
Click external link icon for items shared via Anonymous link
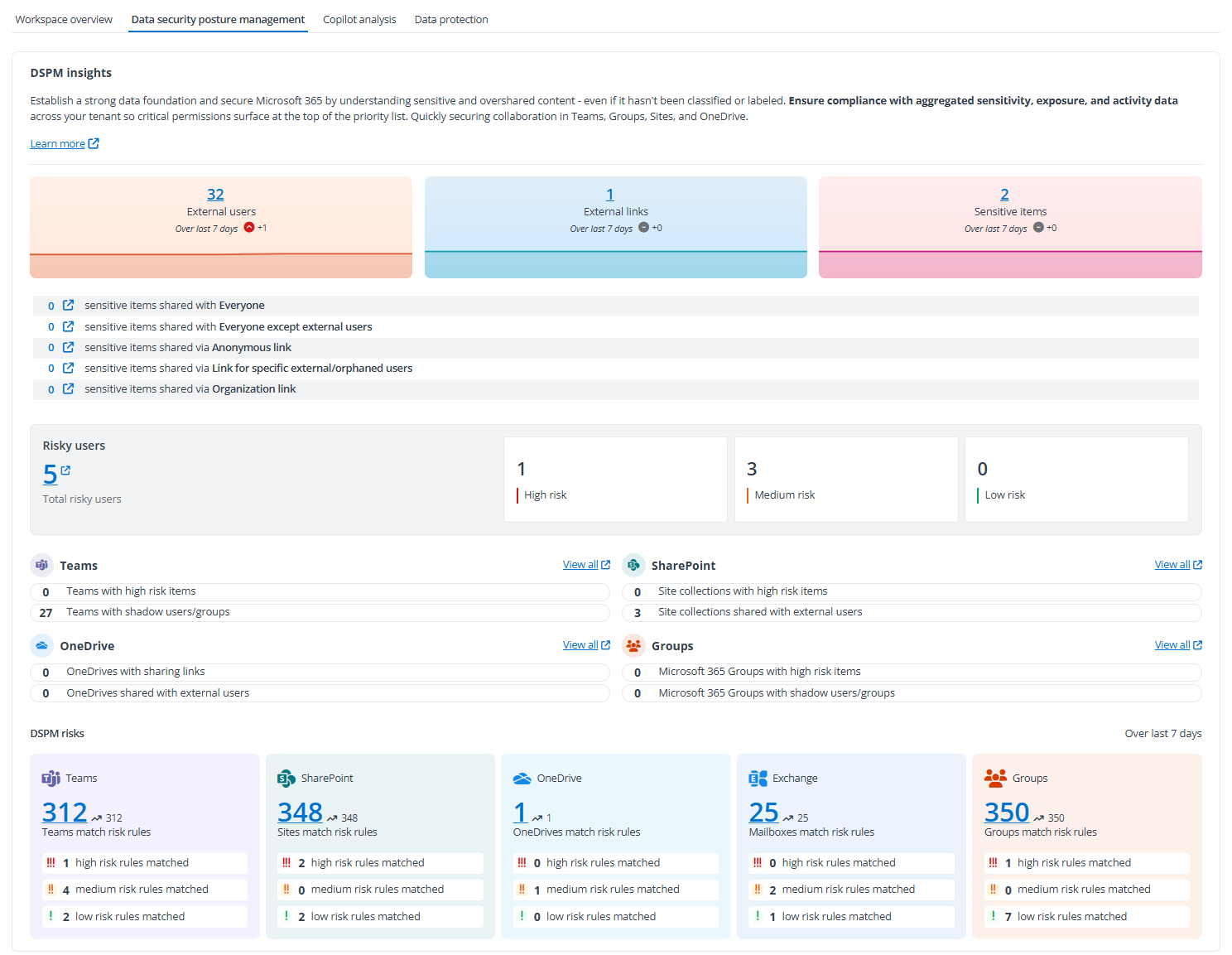68,347
